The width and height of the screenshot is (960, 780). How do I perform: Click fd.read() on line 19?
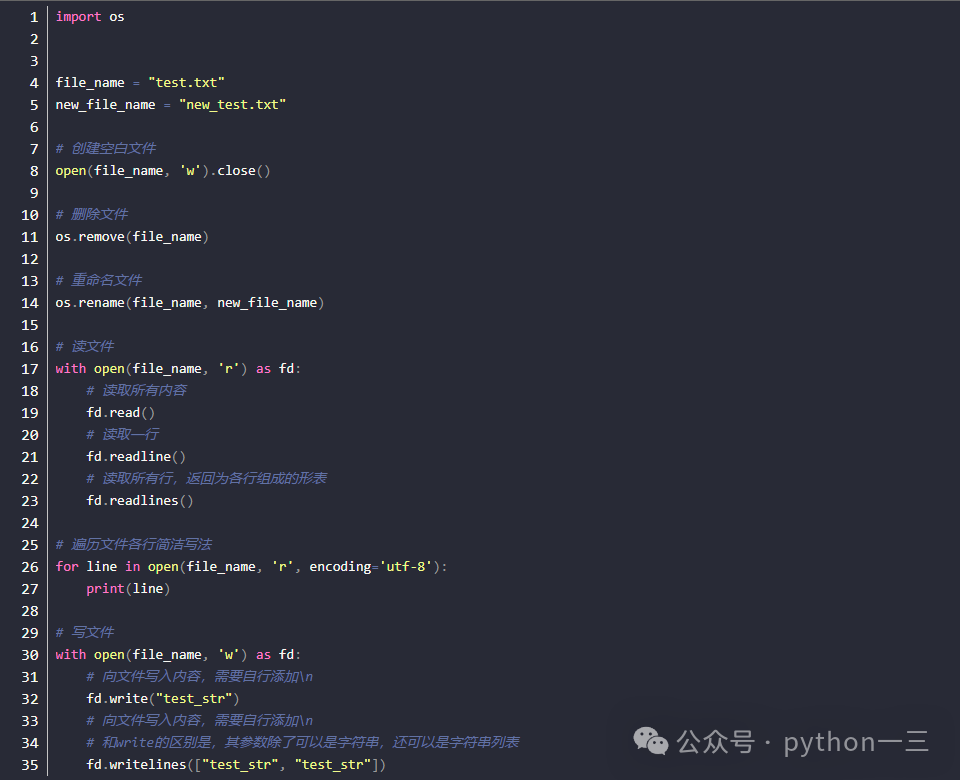[121, 413]
